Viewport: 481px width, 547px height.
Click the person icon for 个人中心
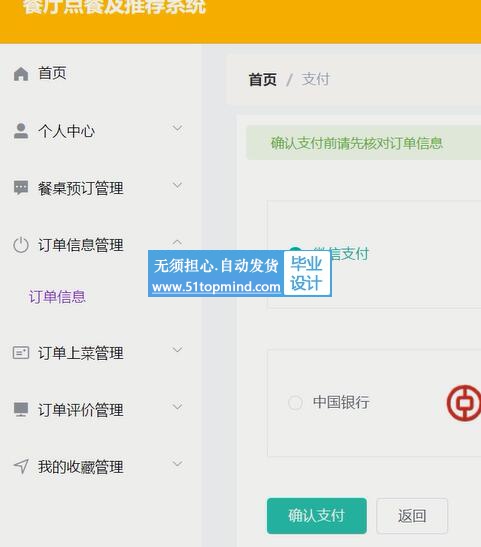pyautogui.click(x=21, y=131)
